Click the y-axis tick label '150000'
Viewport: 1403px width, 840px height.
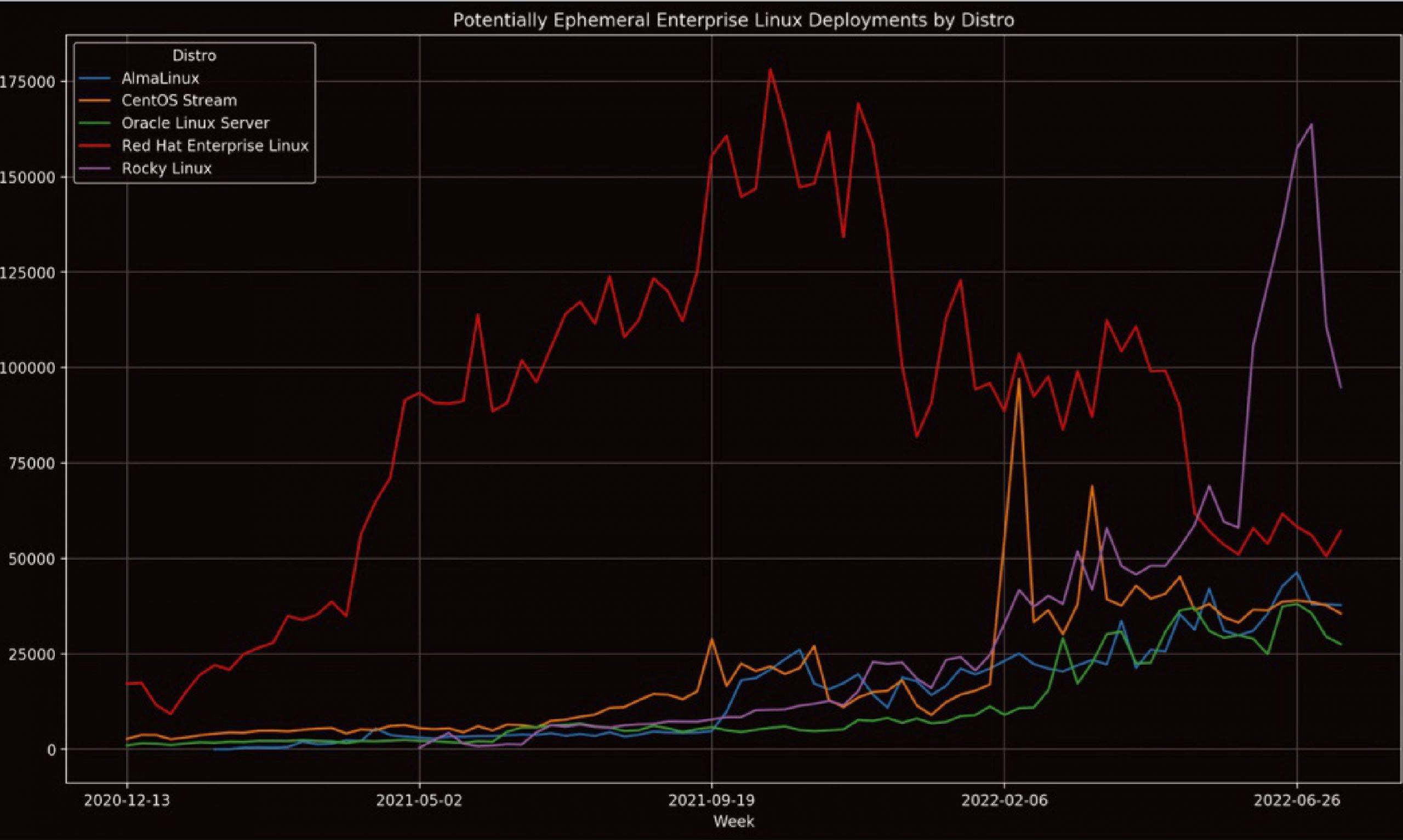pyautogui.click(x=28, y=177)
